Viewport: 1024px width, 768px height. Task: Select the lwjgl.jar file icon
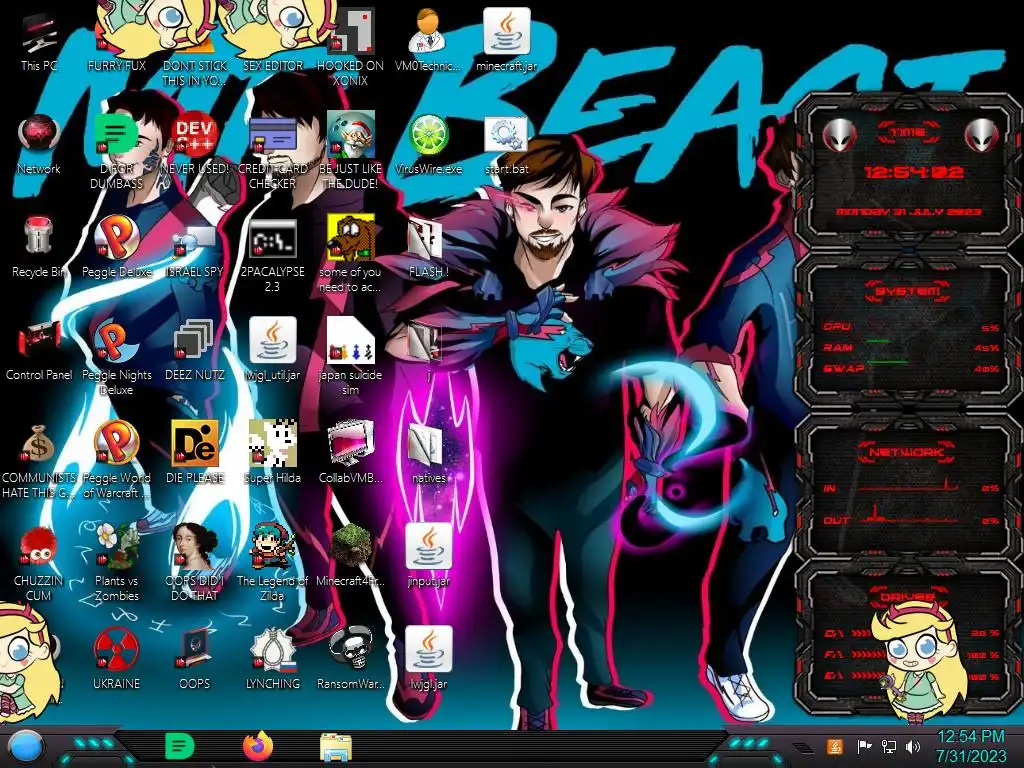pyautogui.click(x=428, y=660)
